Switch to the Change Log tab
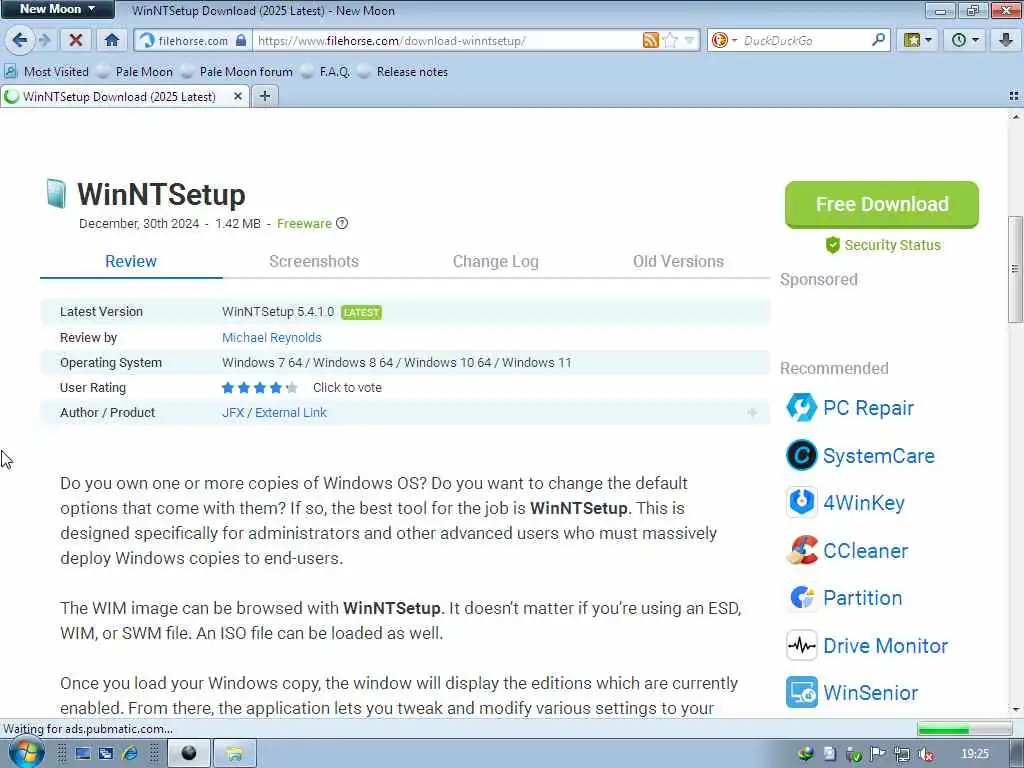Image resolution: width=1024 pixels, height=768 pixels. 496,261
